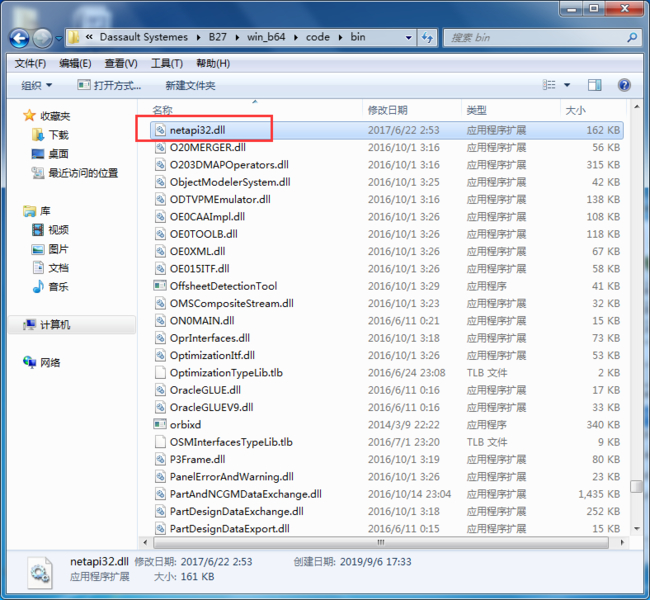Select the OE0XML.dll file

pyautogui.click(x=197, y=252)
